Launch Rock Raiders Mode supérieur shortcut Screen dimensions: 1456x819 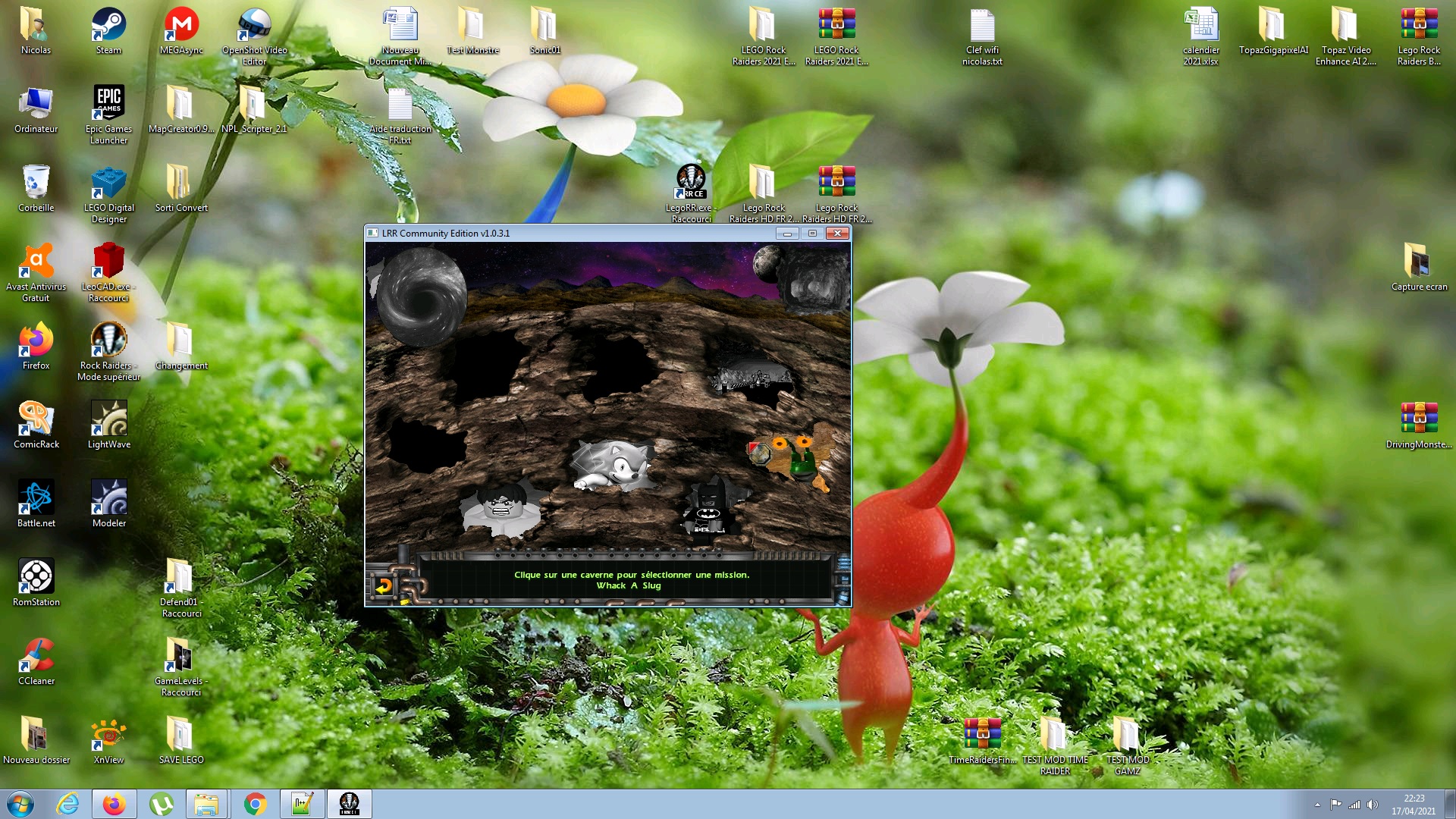[x=108, y=352]
